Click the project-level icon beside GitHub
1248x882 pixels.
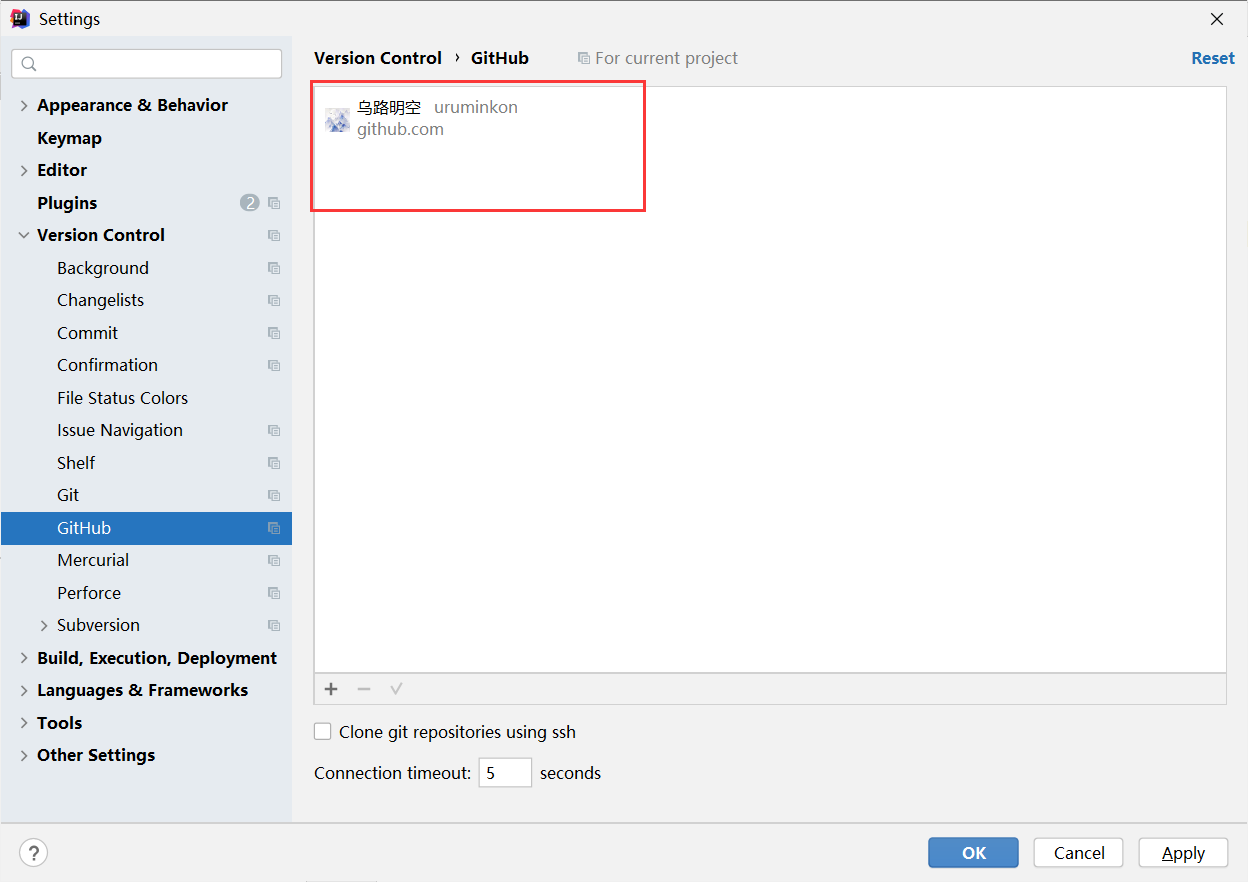point(274,528)
